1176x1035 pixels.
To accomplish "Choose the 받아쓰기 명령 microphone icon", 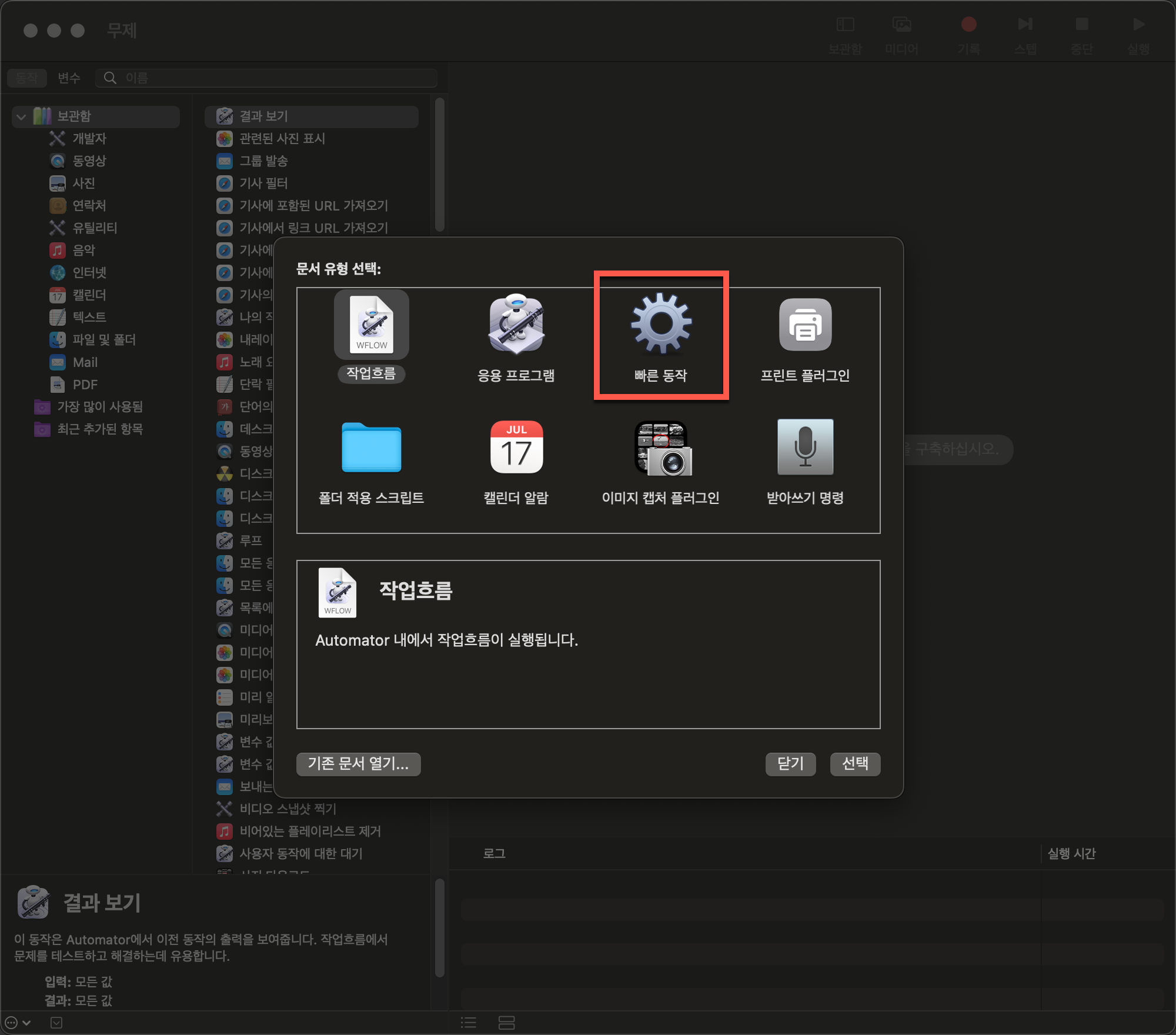I will (805, 448).
